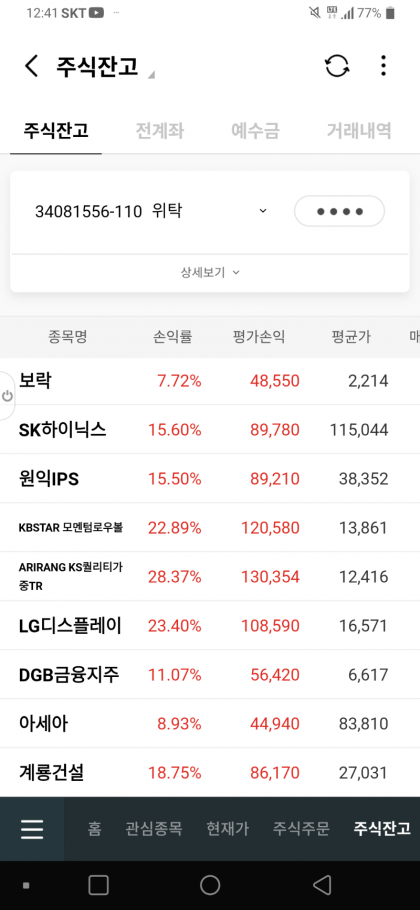Tap the Android recent apps square
Screen dimensions: 420x910
point(99,885)
